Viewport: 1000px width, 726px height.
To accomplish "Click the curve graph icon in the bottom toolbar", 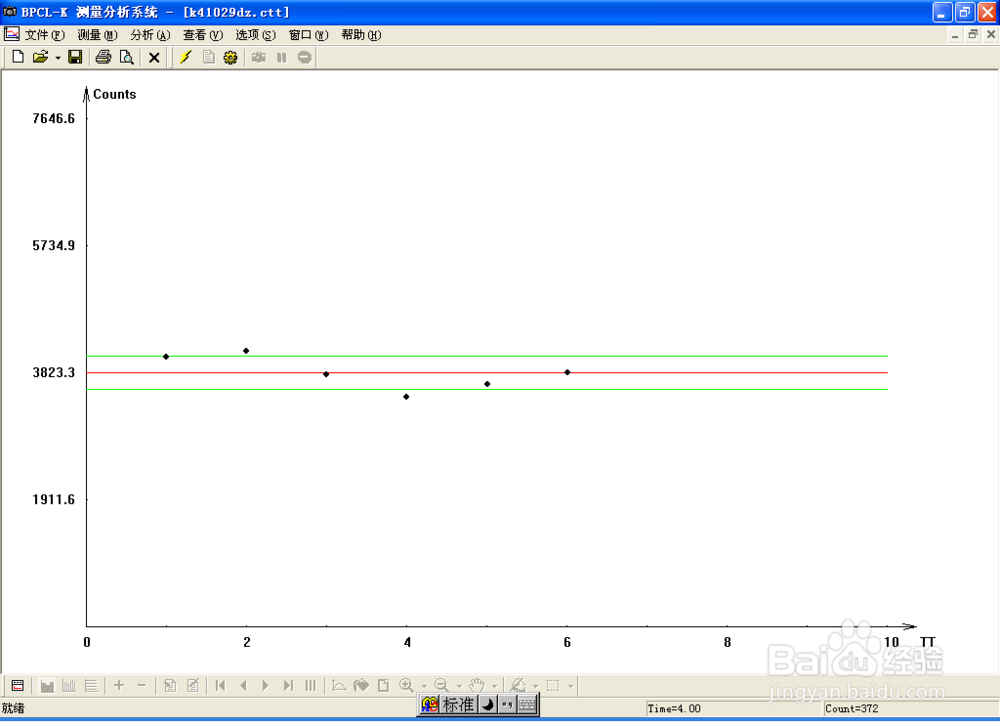I will click(339, 686).
